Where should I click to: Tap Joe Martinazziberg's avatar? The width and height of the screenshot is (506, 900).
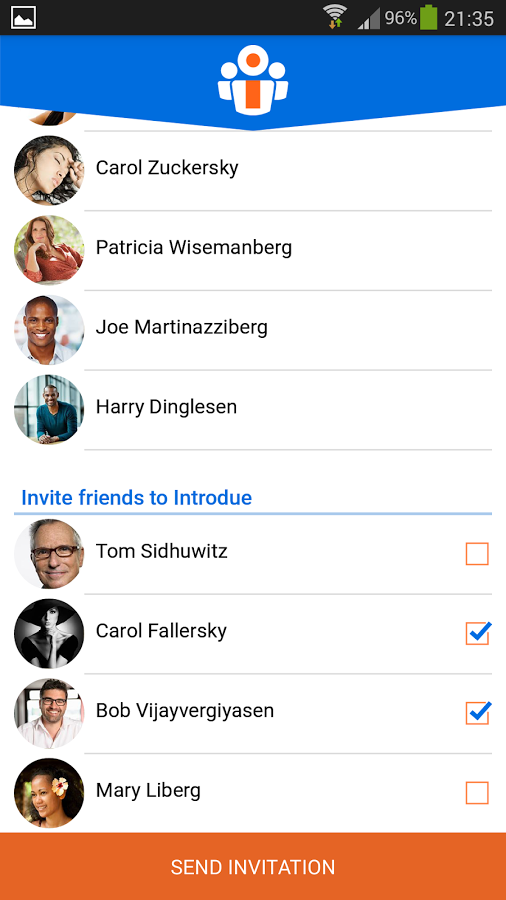49,329
